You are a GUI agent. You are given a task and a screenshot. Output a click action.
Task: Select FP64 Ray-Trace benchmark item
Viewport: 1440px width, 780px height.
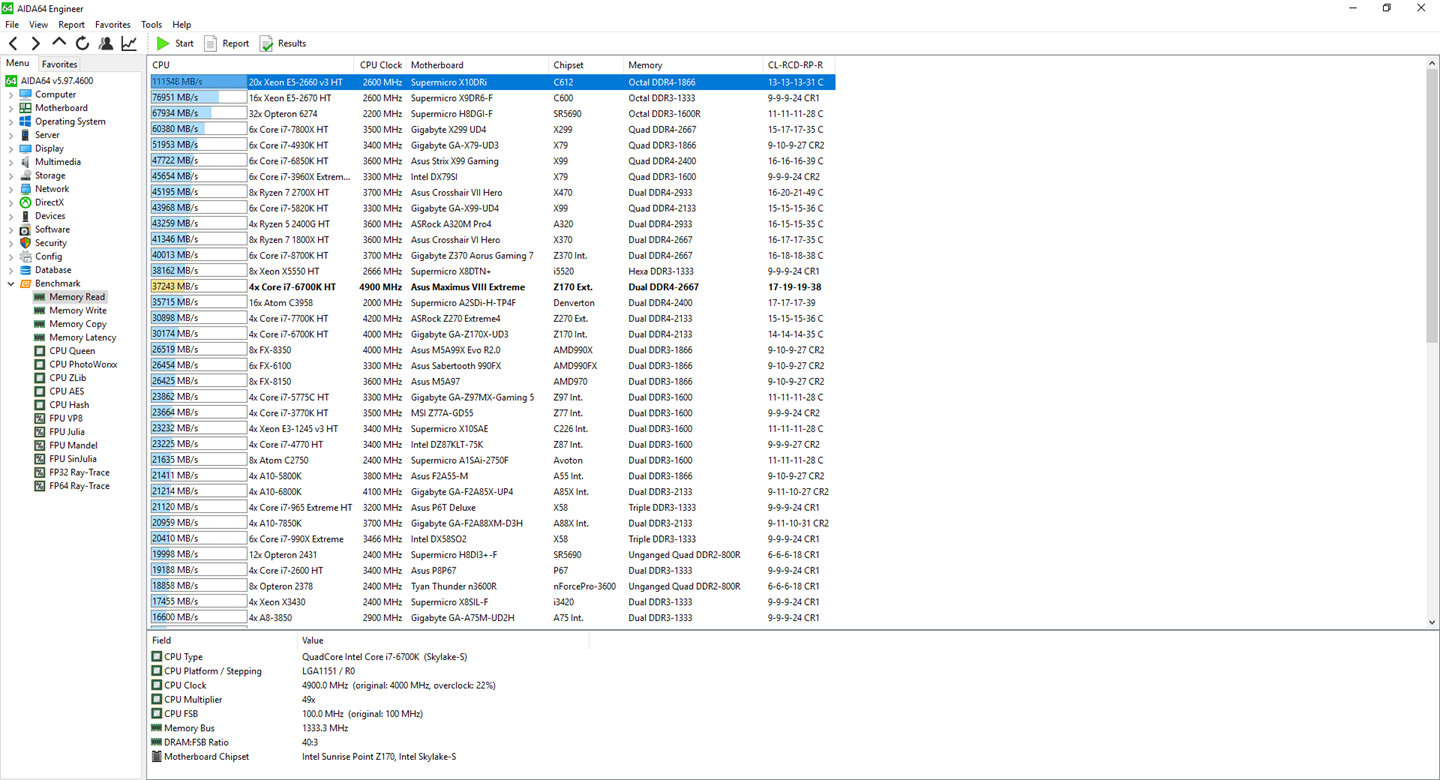[72, 486]
